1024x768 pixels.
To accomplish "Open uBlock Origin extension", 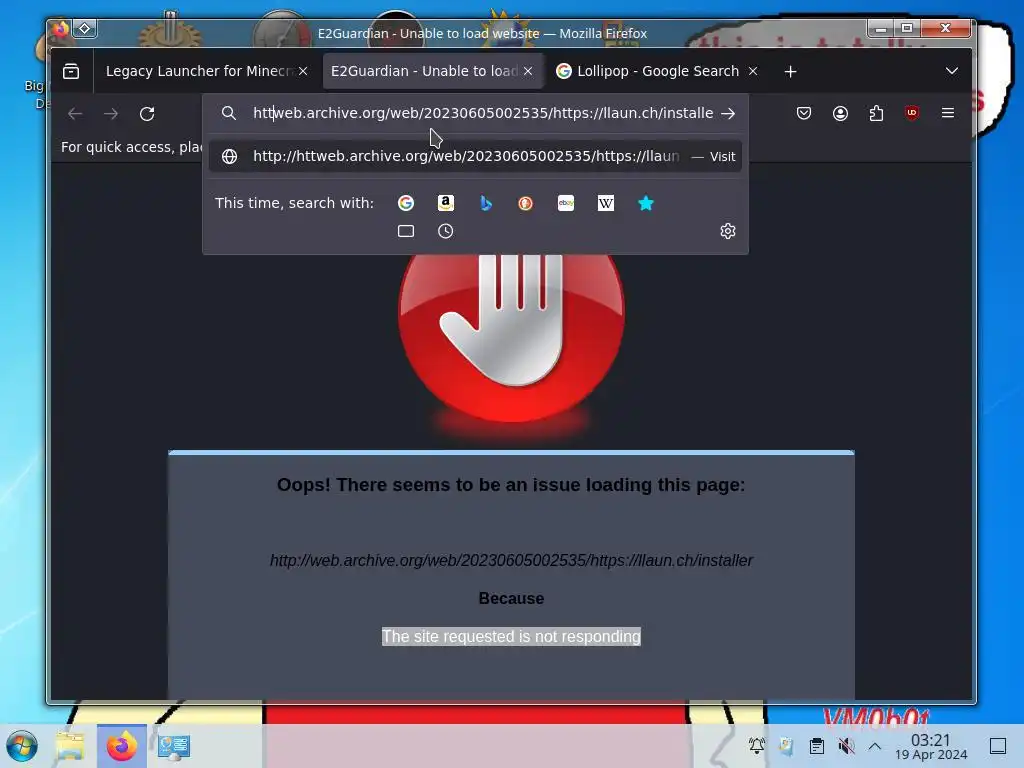I will 912,114.
